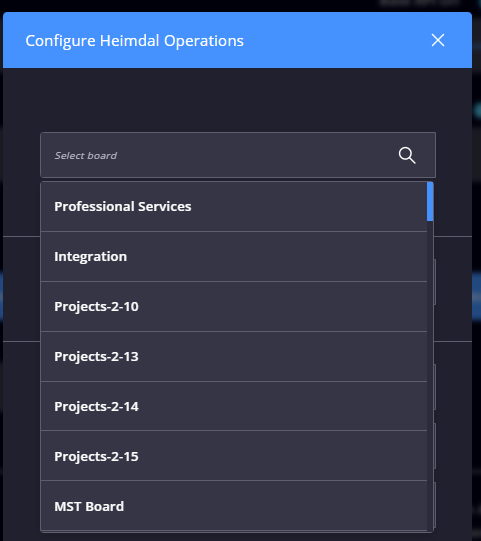The height and width of the screenshot is (541, 481).
Task: Click empty dialog area above board selector
Action: pyautogui.click(x=237, y=100)
